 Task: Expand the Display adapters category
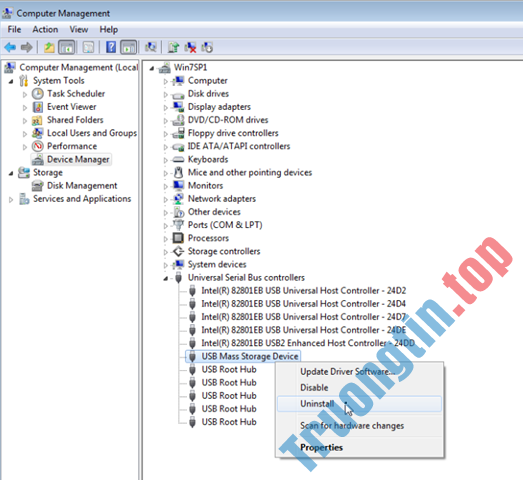[x=165, y=107]
